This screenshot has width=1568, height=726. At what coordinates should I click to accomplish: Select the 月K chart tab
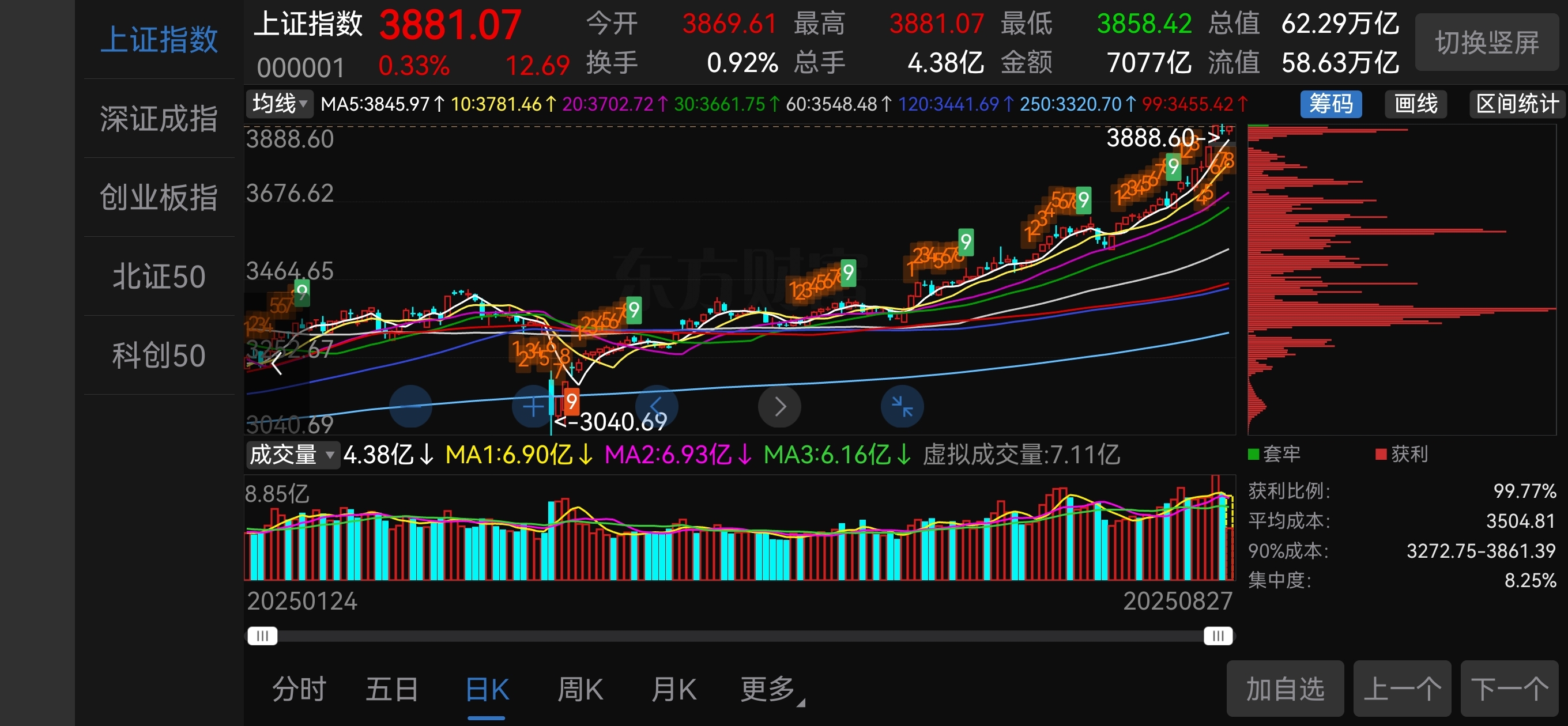click(673, 690)
